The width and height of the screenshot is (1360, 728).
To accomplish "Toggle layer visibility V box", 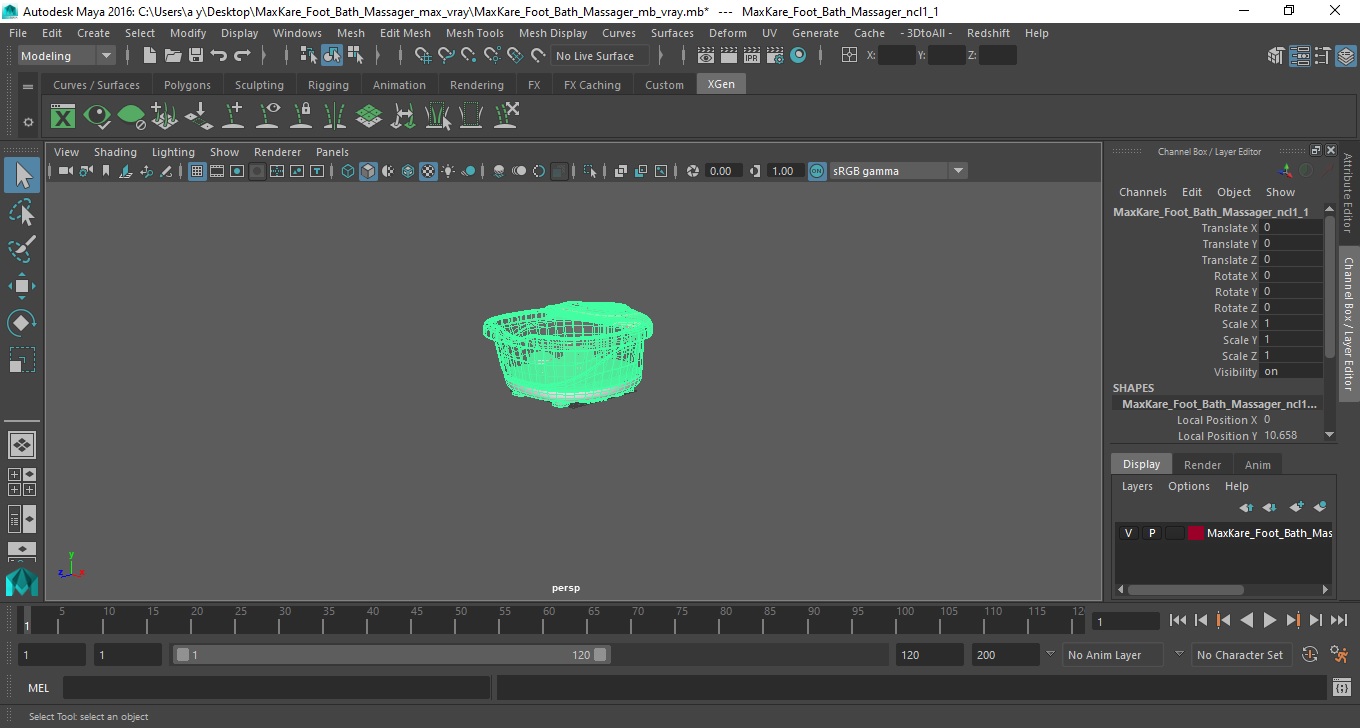I will (x=1128, y=533).
